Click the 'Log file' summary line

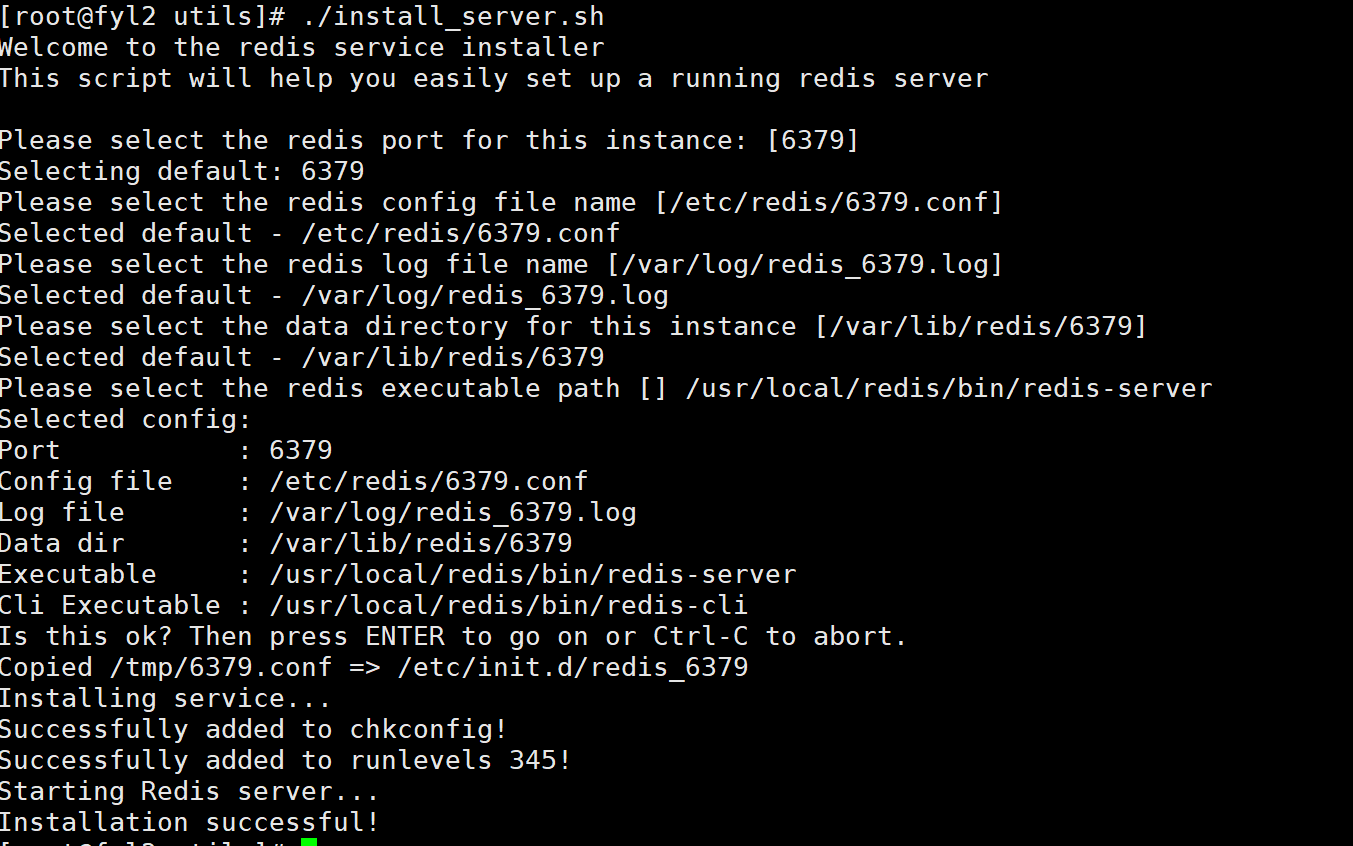pyautogui.click(x=318, y=512)
